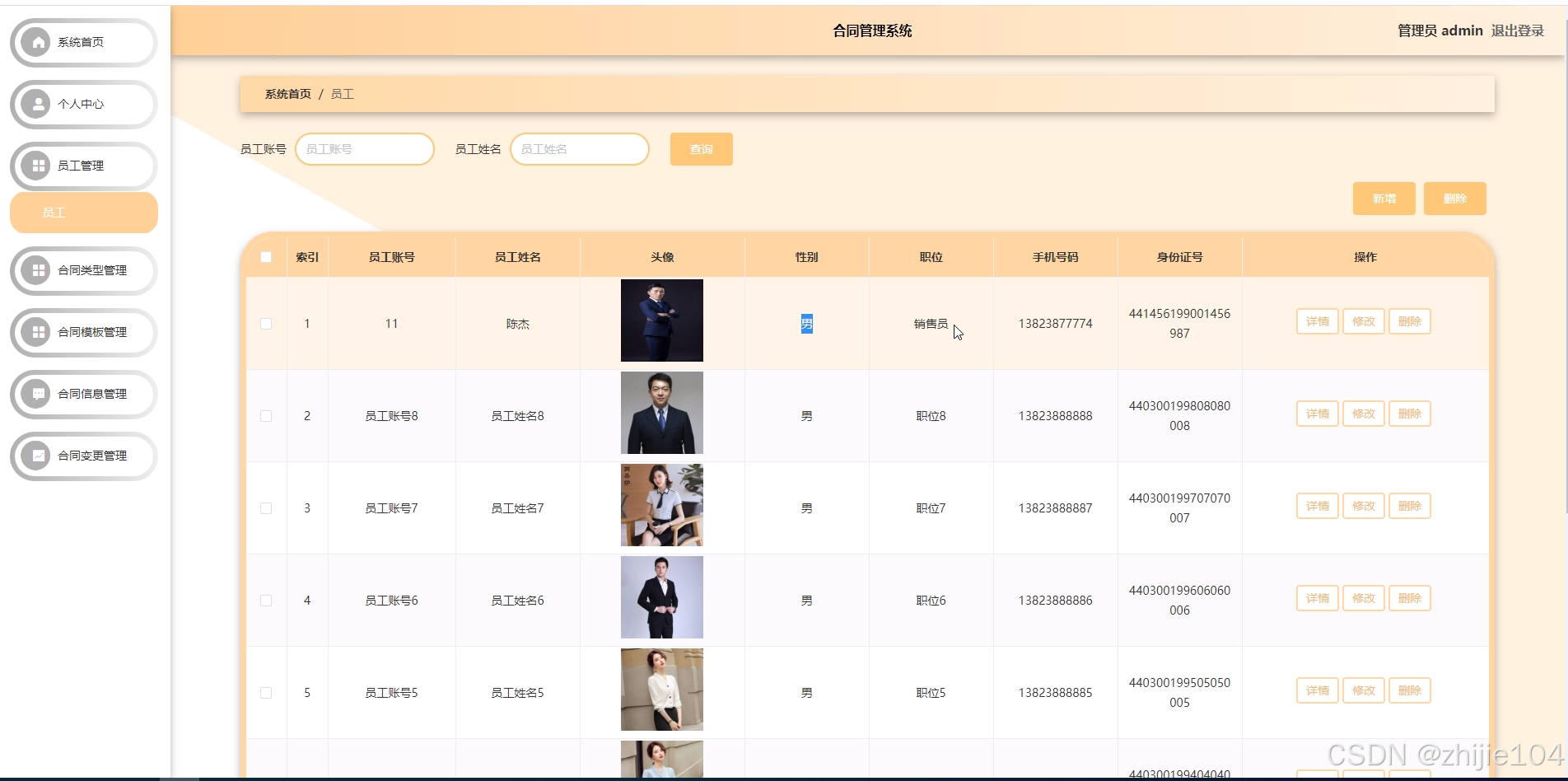
Task: Click the 删除 button next to 新增
Action: tap(1455, 199)
